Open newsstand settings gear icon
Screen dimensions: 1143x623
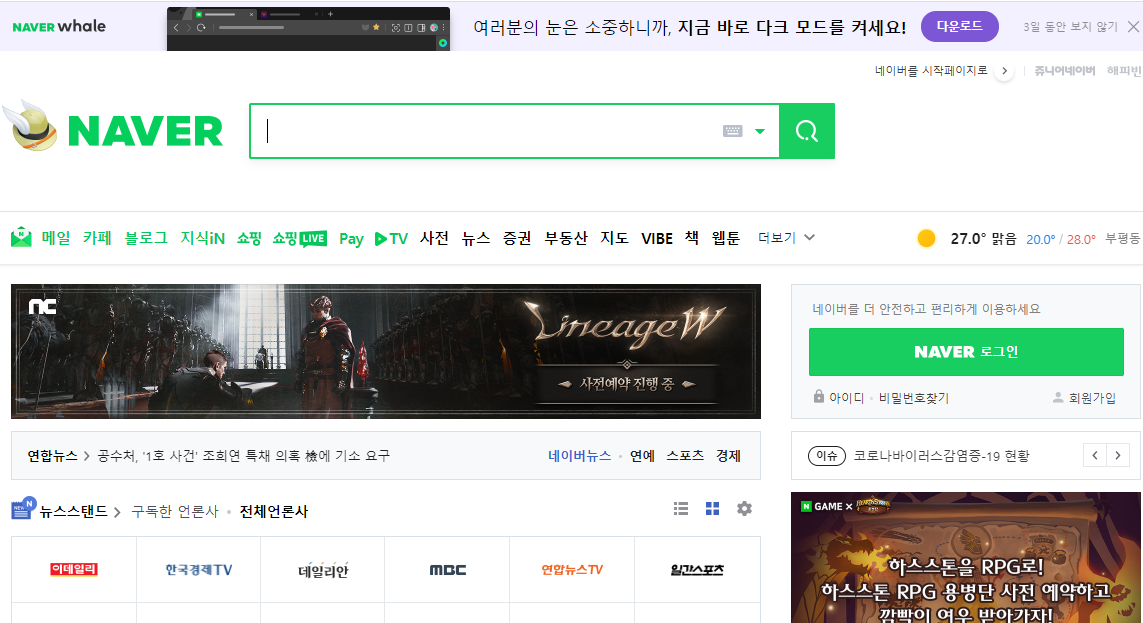point(744,509)
